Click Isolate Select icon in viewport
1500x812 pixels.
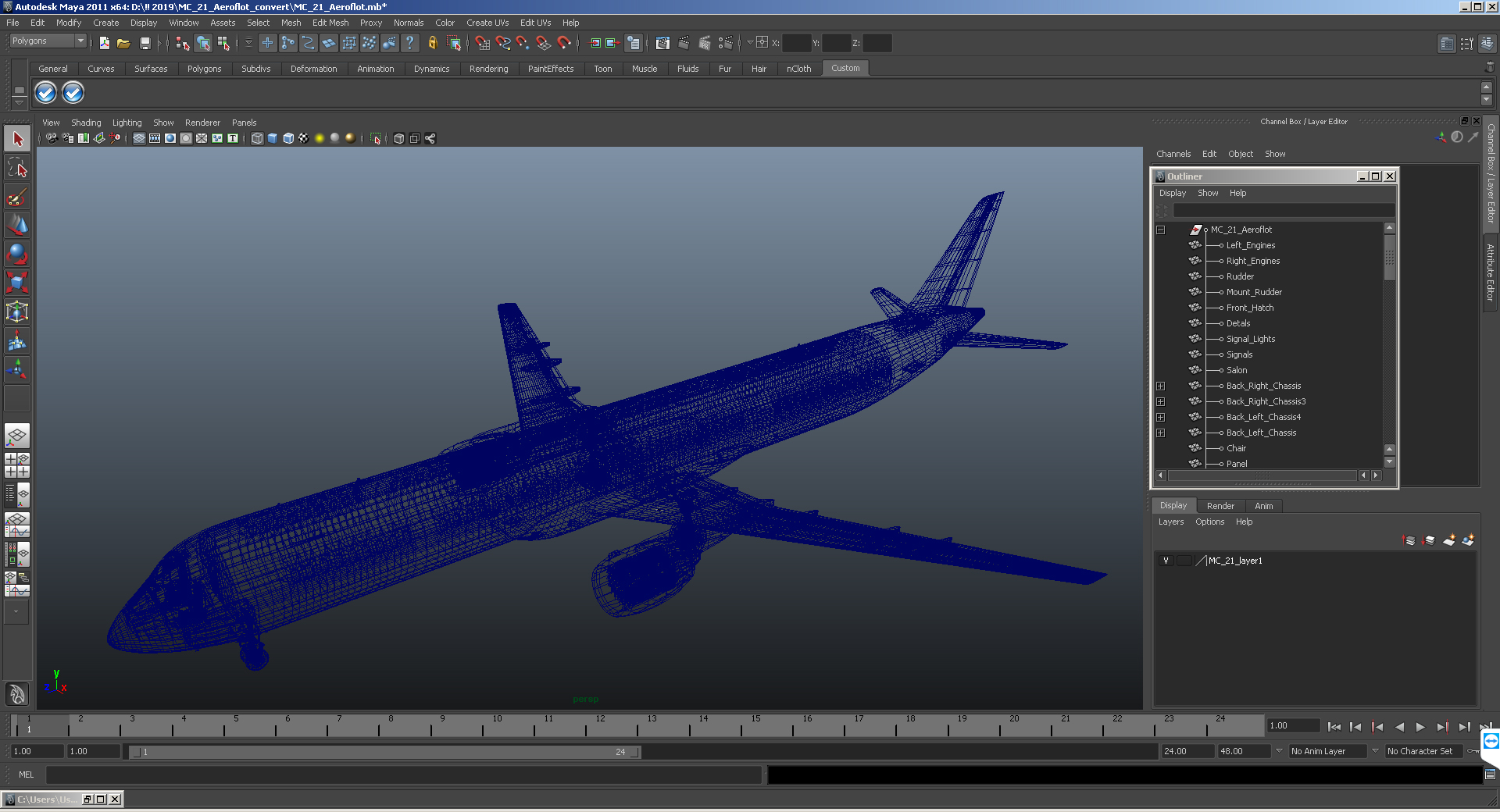point(375,138)
